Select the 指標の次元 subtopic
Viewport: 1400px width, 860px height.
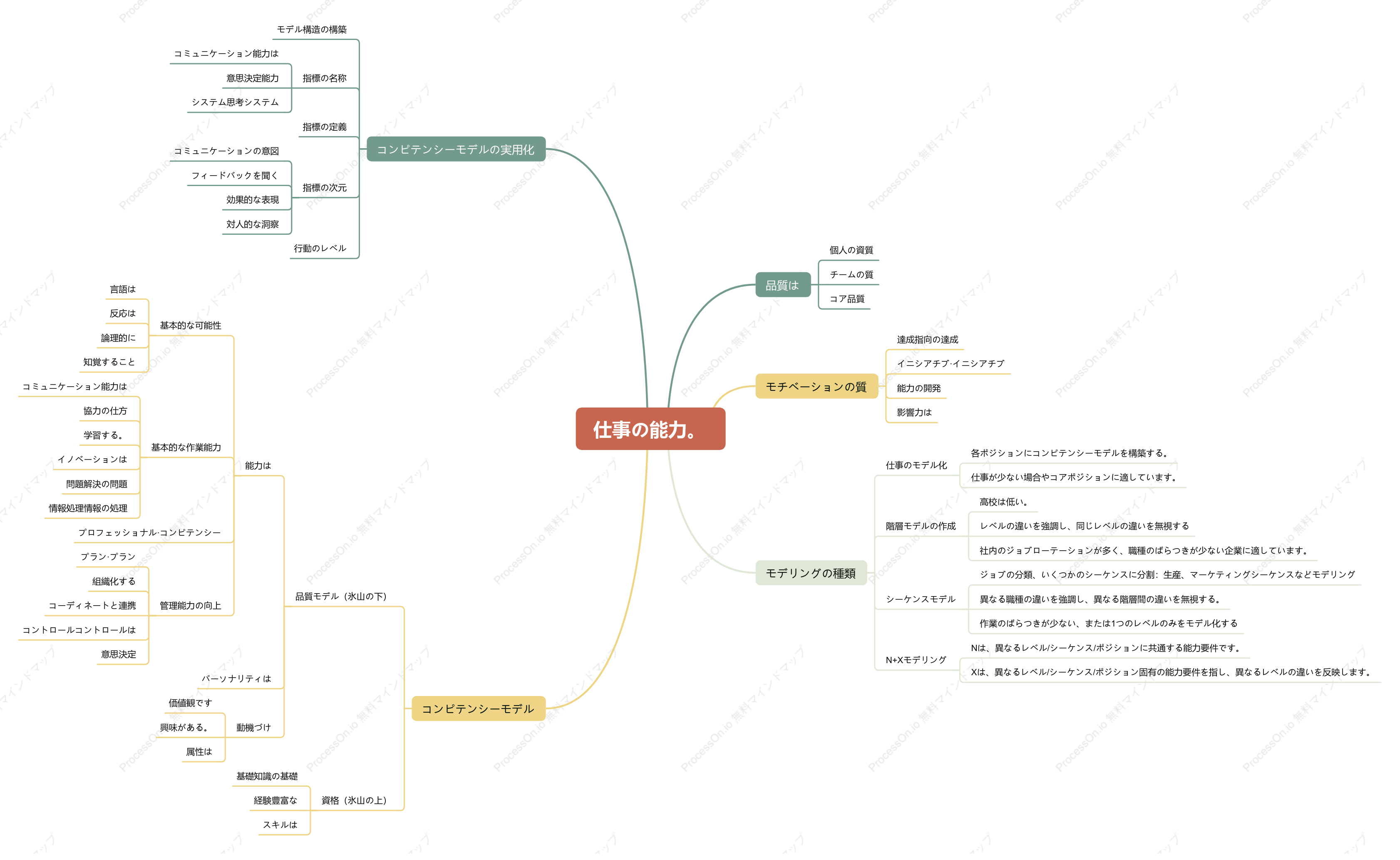coord(324,187)
